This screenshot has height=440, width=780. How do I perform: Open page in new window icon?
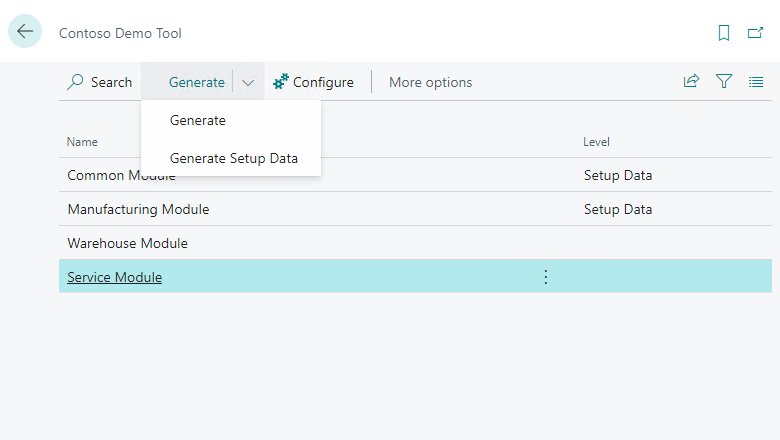coord(755,33)
